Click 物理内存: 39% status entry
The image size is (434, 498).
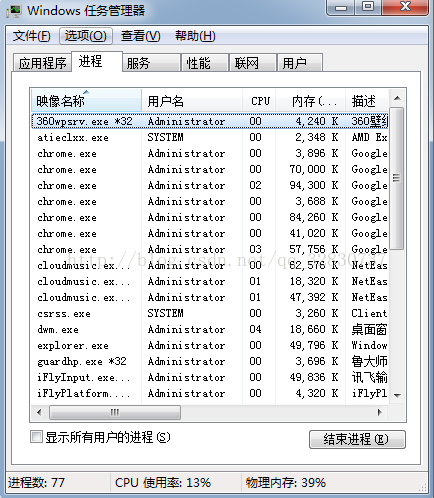click(286, 483)
